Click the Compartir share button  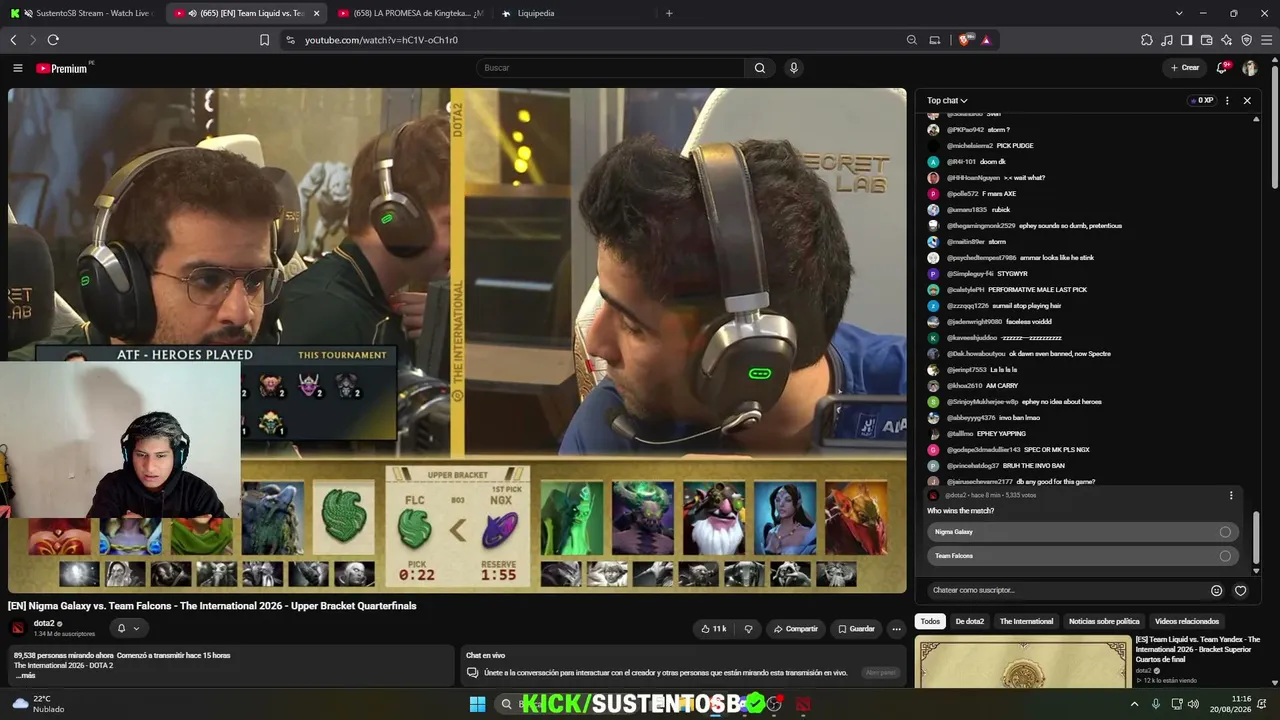(x=795, y=629)
